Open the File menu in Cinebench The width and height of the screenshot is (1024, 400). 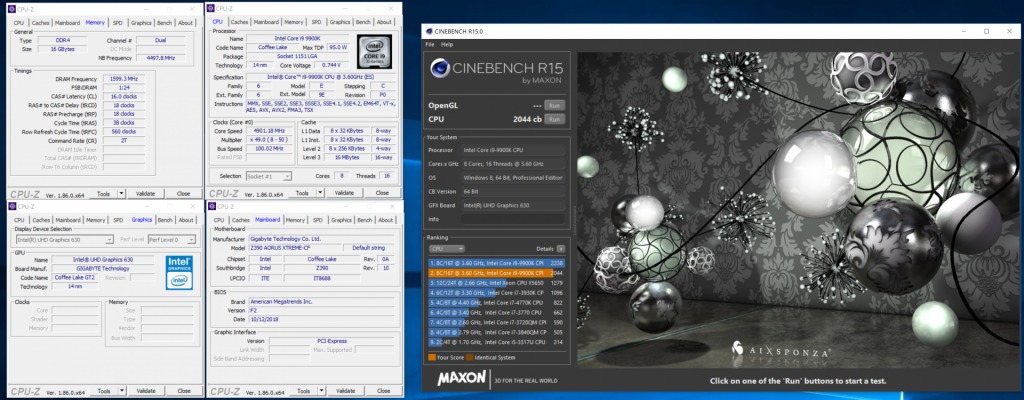coord(430,44)
